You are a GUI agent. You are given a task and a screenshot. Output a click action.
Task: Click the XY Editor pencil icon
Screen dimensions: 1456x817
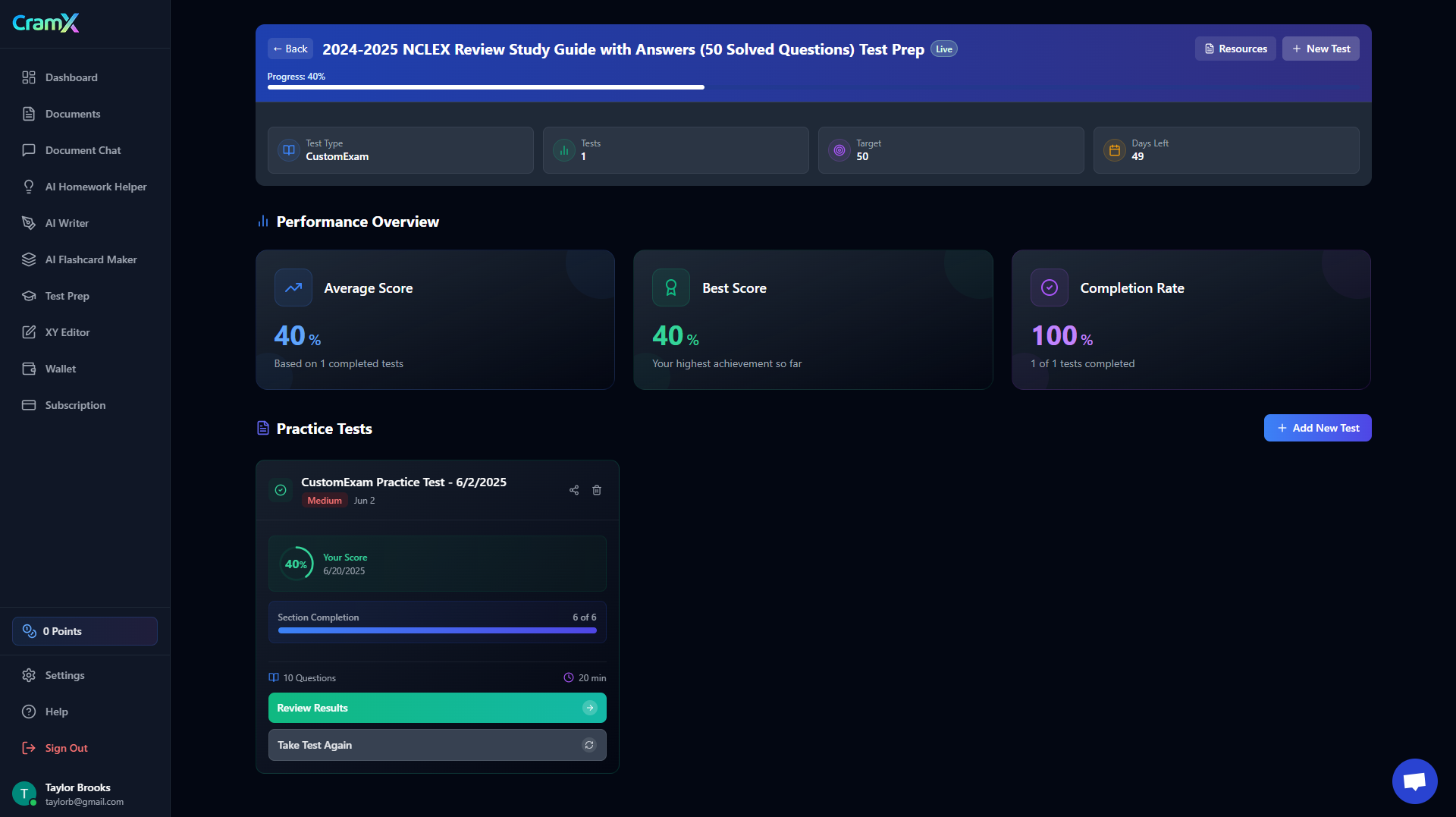(x=29, y=332)
